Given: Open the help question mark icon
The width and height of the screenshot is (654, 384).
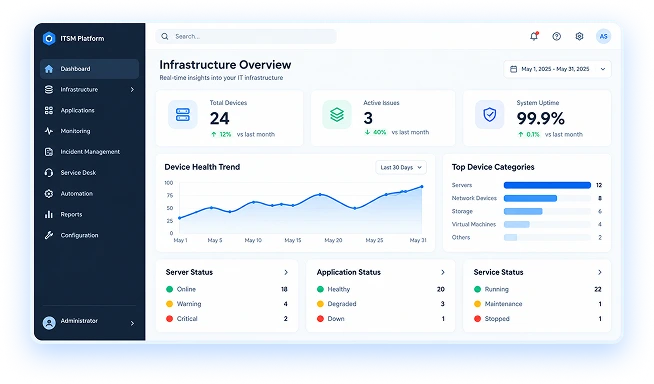Looking at the screenshot, I should pyautogui.click(x=556, y=36).
